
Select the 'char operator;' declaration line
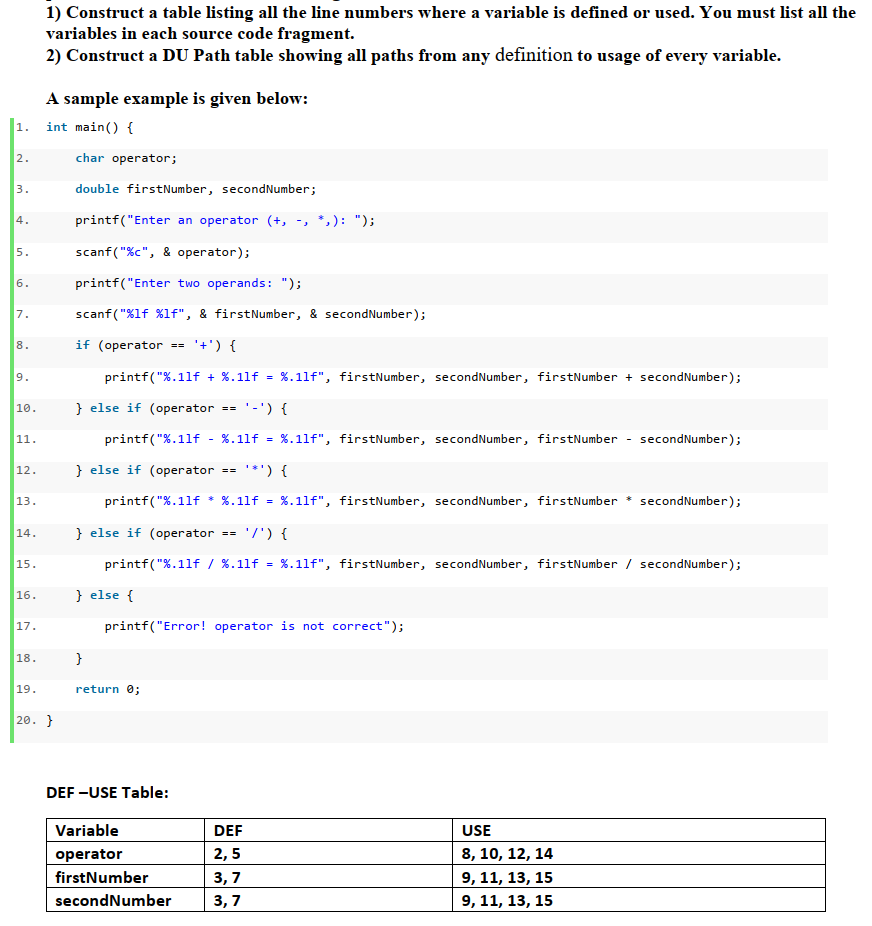pos(126,158)
